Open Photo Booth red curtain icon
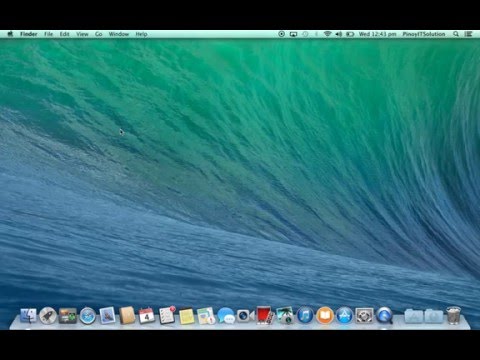 tap(265, 316)
